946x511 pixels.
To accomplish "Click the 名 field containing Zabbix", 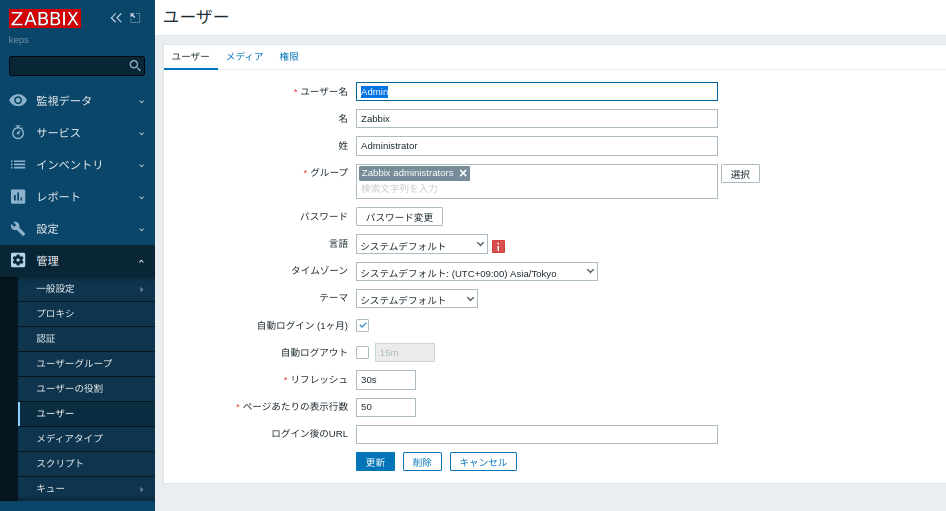I will [537, 118].
